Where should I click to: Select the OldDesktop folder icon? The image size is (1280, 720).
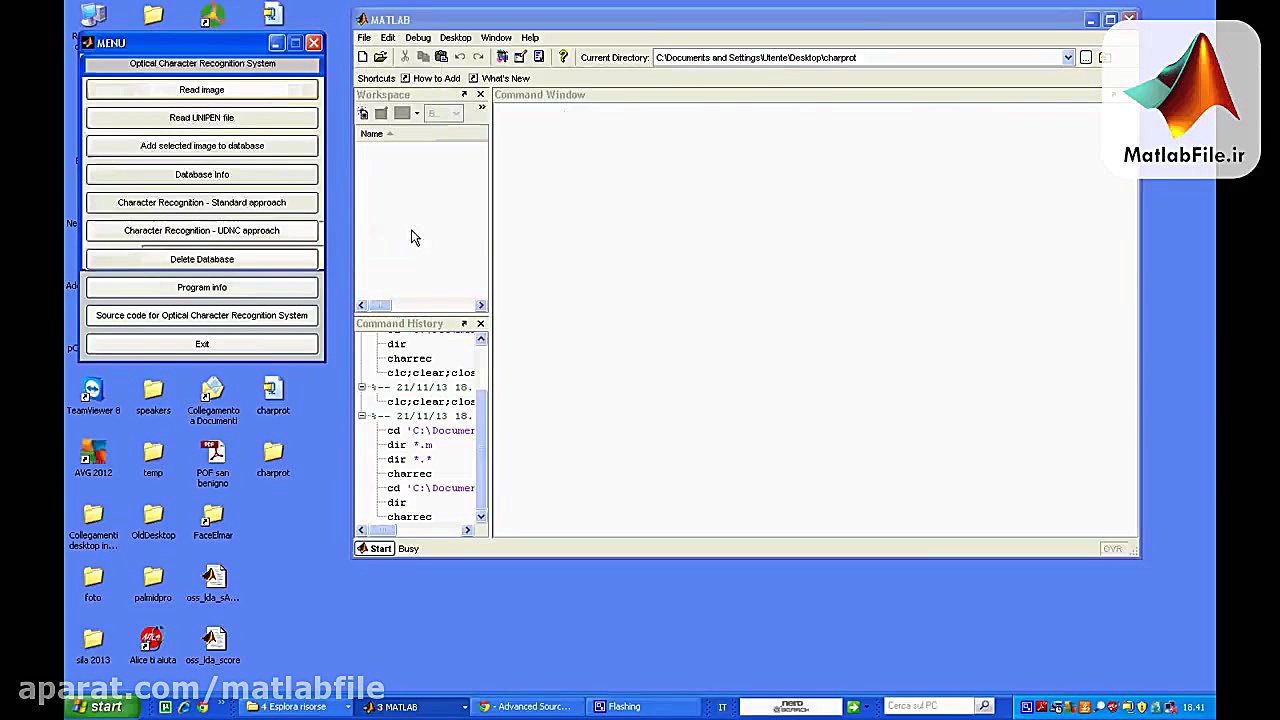click(153, 521)
